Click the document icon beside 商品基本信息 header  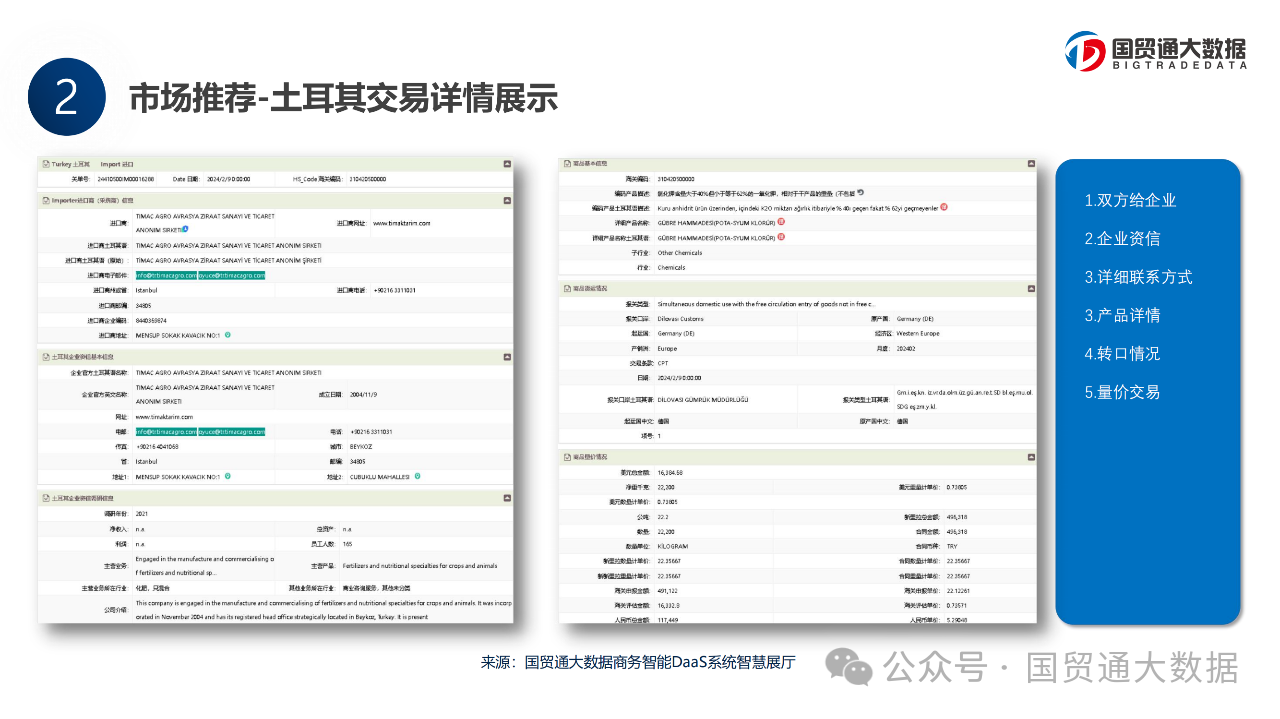tap(565, 162)
